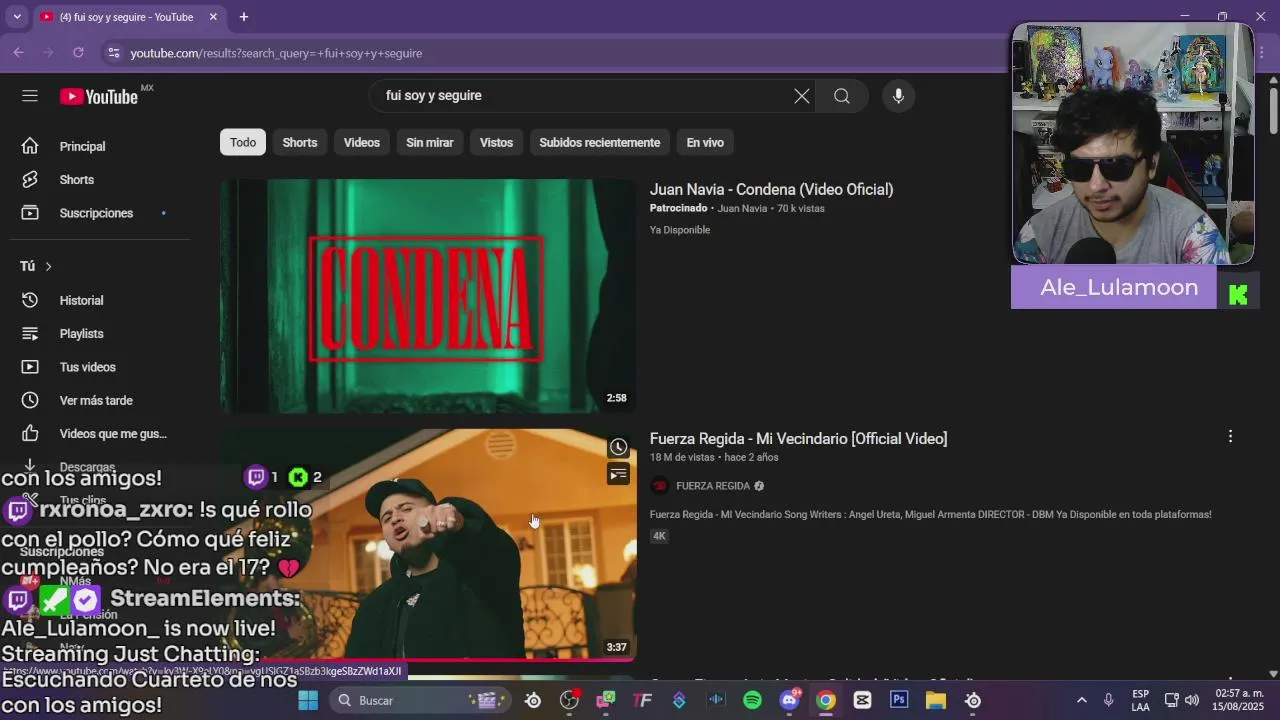Close the fui soy y seguire tab
The height and width of the screenshot is (720, 1280).
(213, 17)
